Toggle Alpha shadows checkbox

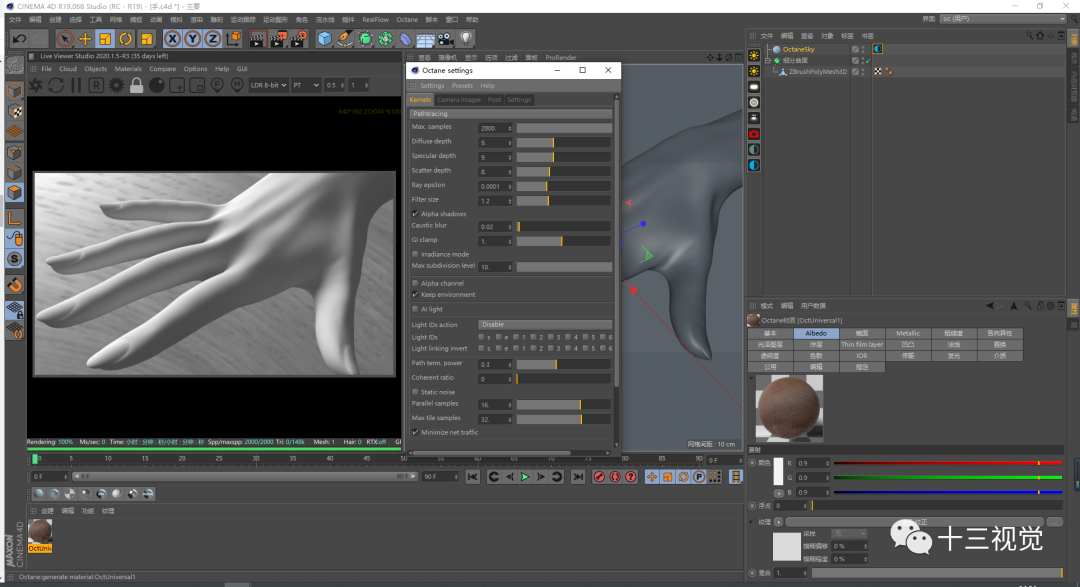[415, 214]
